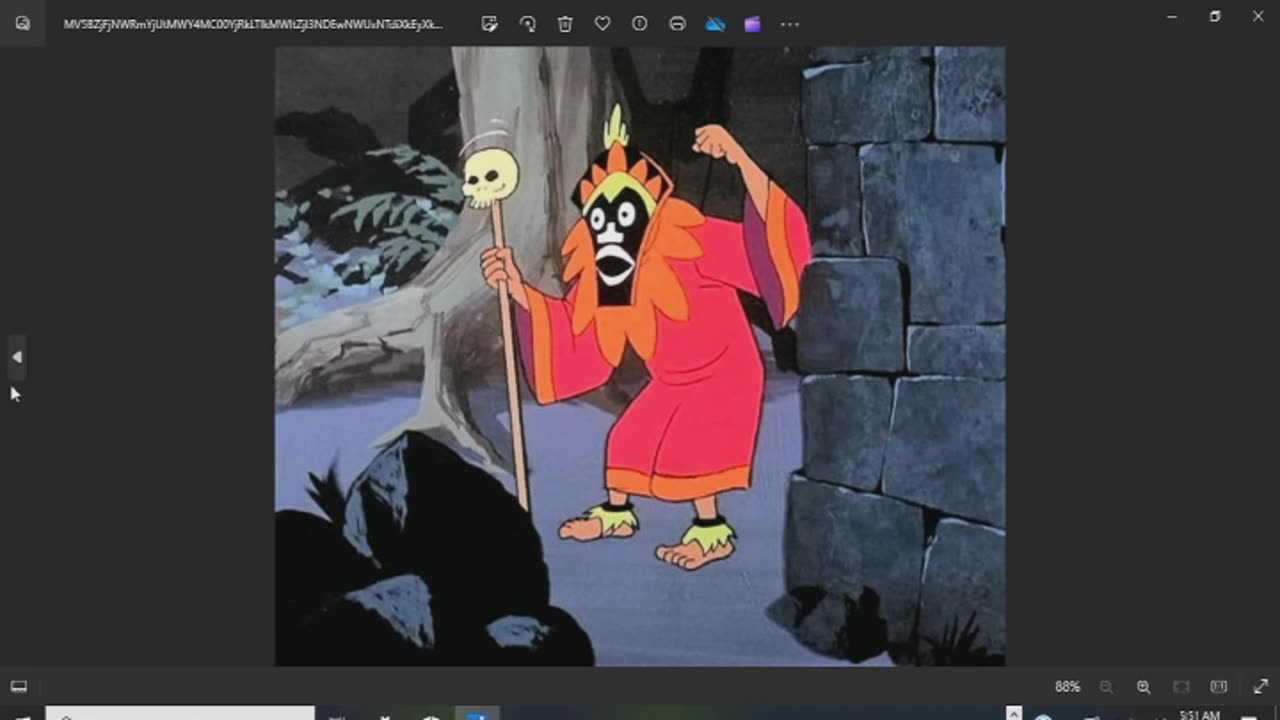Open the purple Clipchamp video icon
This screenshot has width=1280, height=720.
752,24
